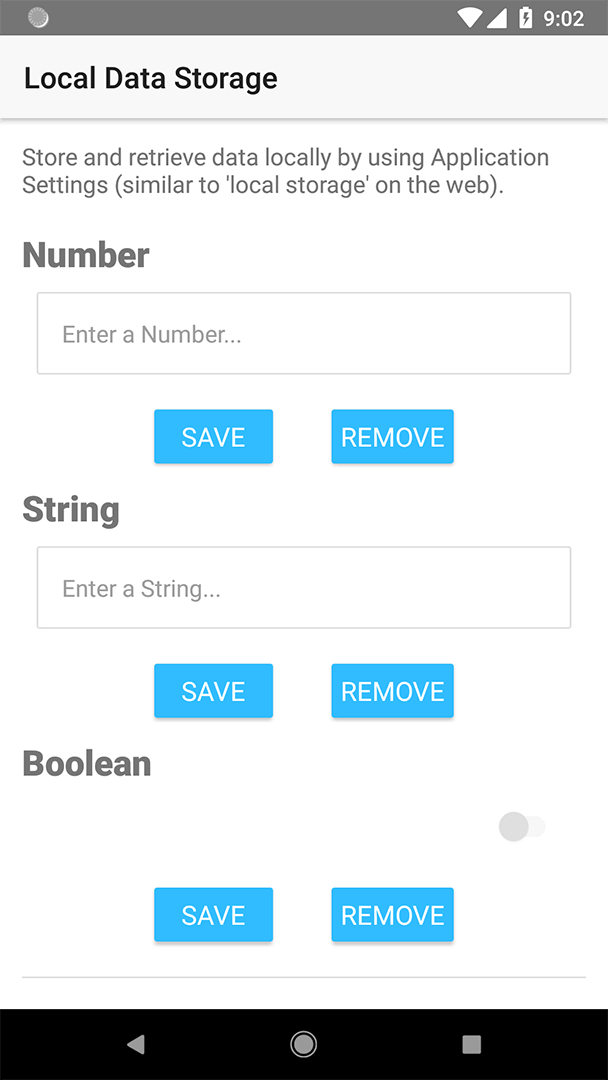Image resolution: width=608 pixels, height=1080 pixels.
Task: Remove the stored Number value
Action: click(x=392, y=436)
